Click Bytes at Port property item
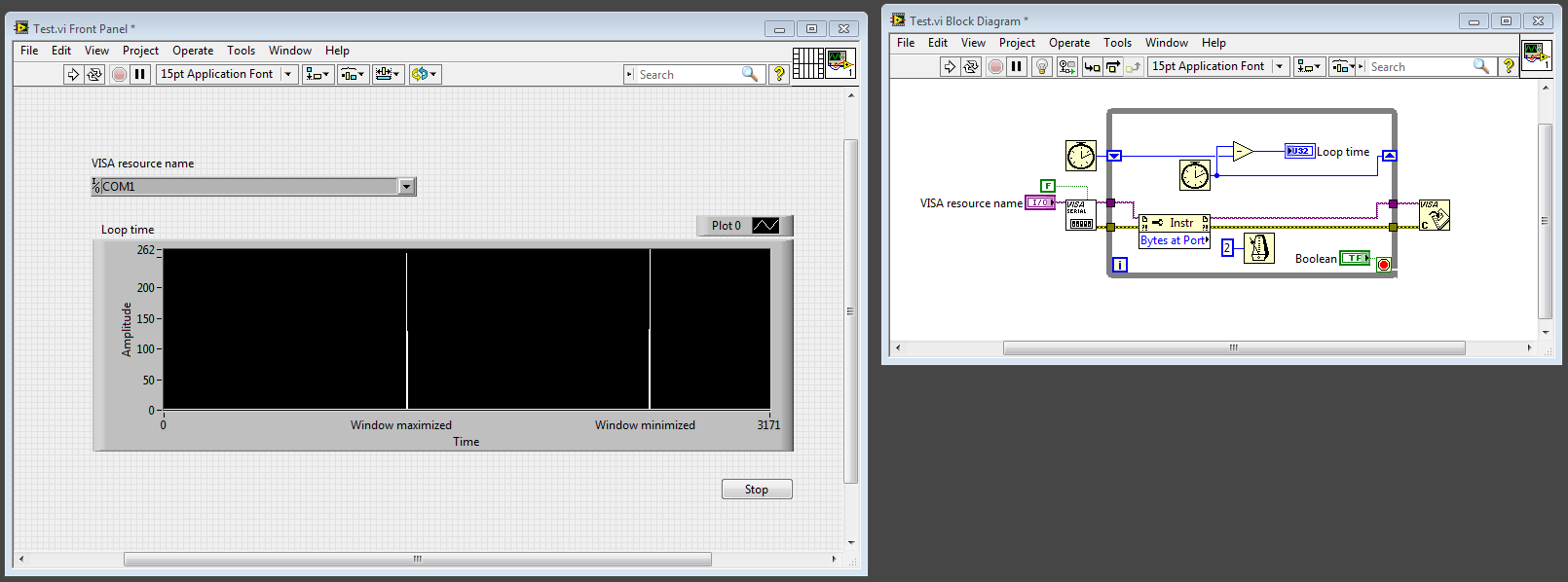Screen dimensions: 1568x582 (x=1175, y=240)
